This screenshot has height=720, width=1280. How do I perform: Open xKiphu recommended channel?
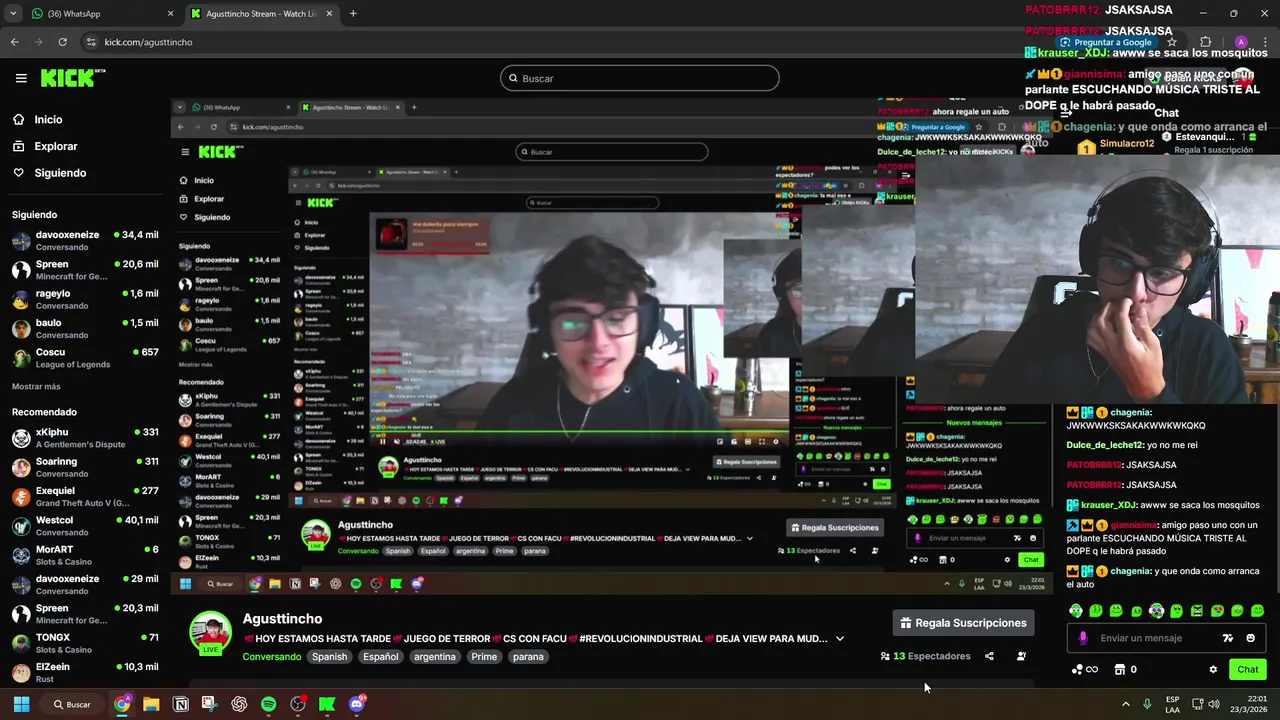[84, 438]
